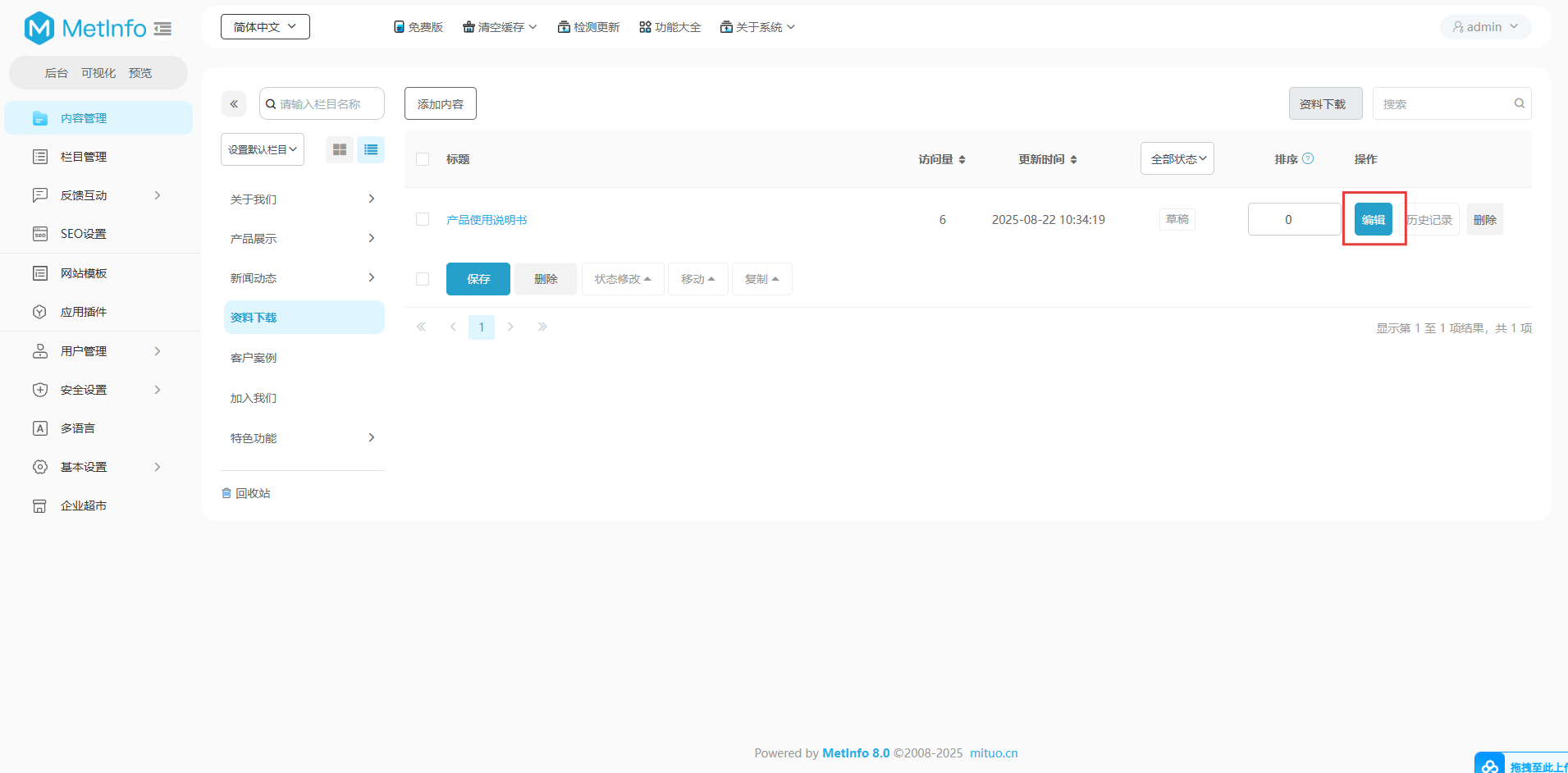
Task: Sort by visit count column
Action: (941, 159)
